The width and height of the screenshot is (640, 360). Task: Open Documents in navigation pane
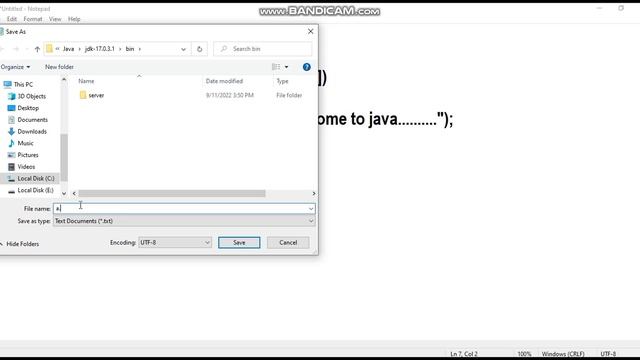coord(32,120)
